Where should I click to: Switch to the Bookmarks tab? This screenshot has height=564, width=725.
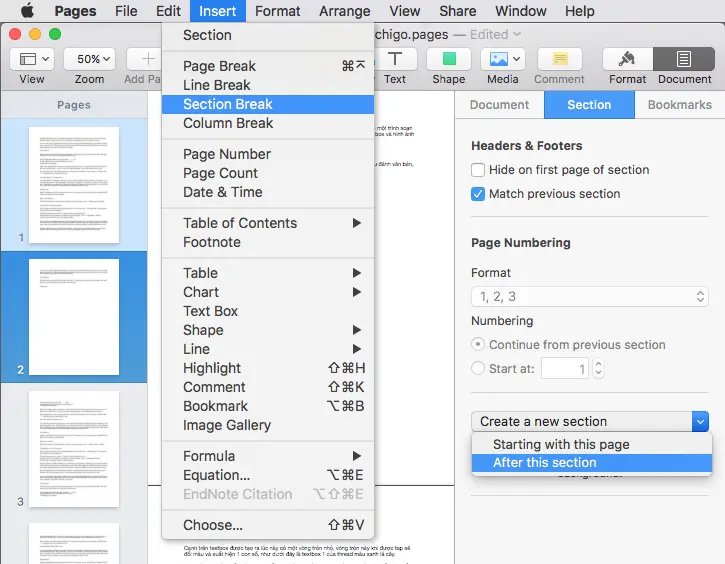point(679,105)
